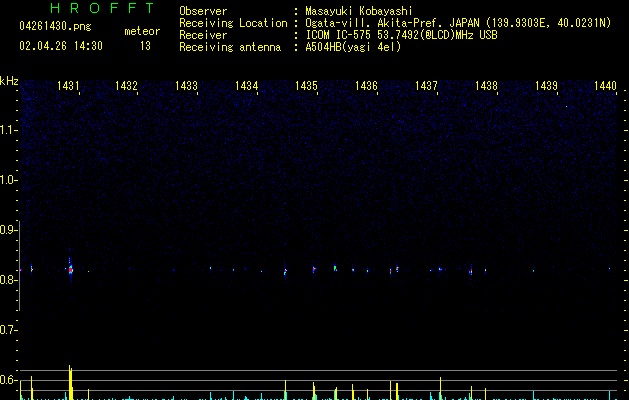Click the A504HB(yagi 4el) antenna text
Image resolution: width=629 pixels, height=400 pixels.
pos(353,47)
